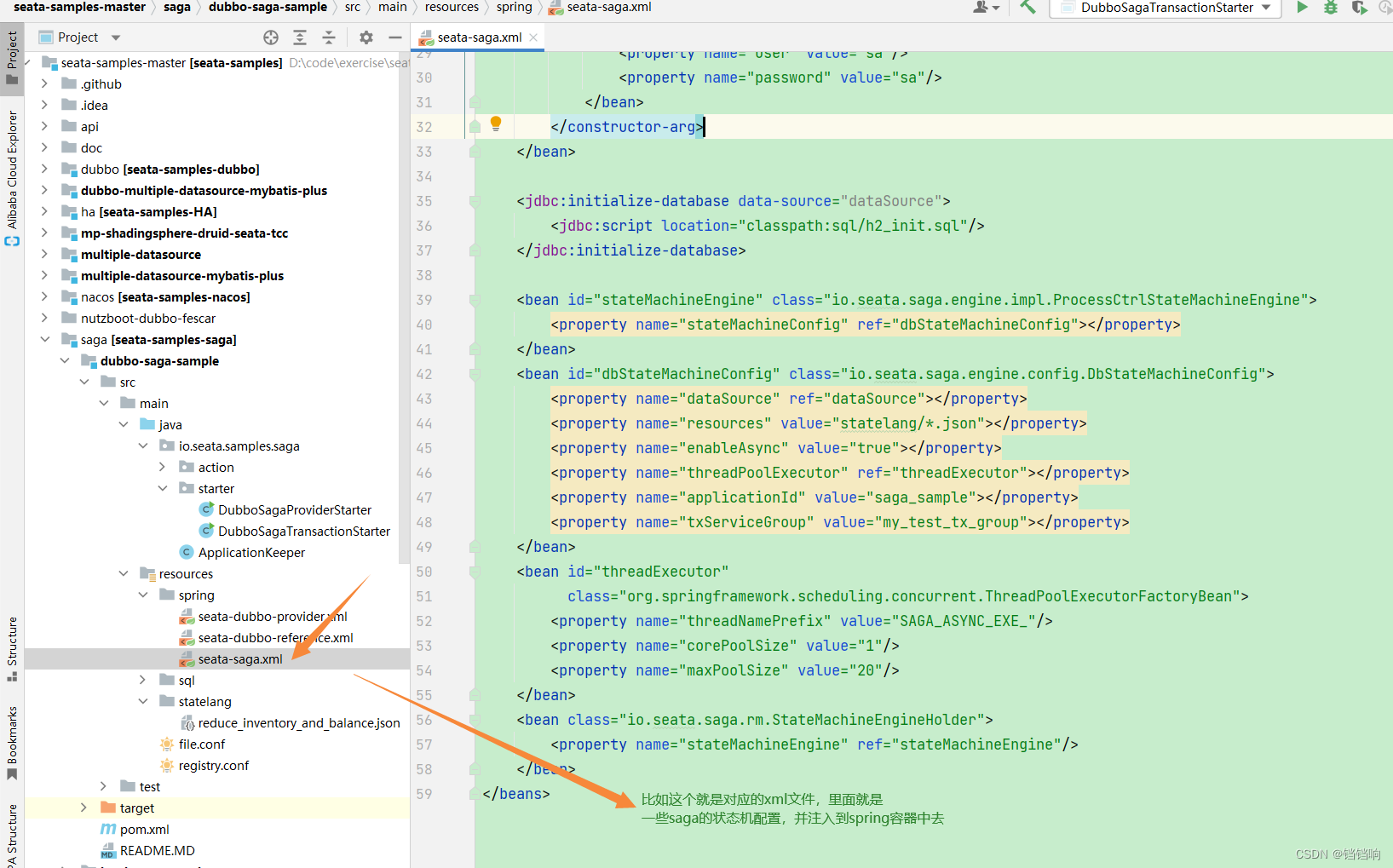
Task: Select DubboSagaProviderStarter class in tree
Action: 295,510
